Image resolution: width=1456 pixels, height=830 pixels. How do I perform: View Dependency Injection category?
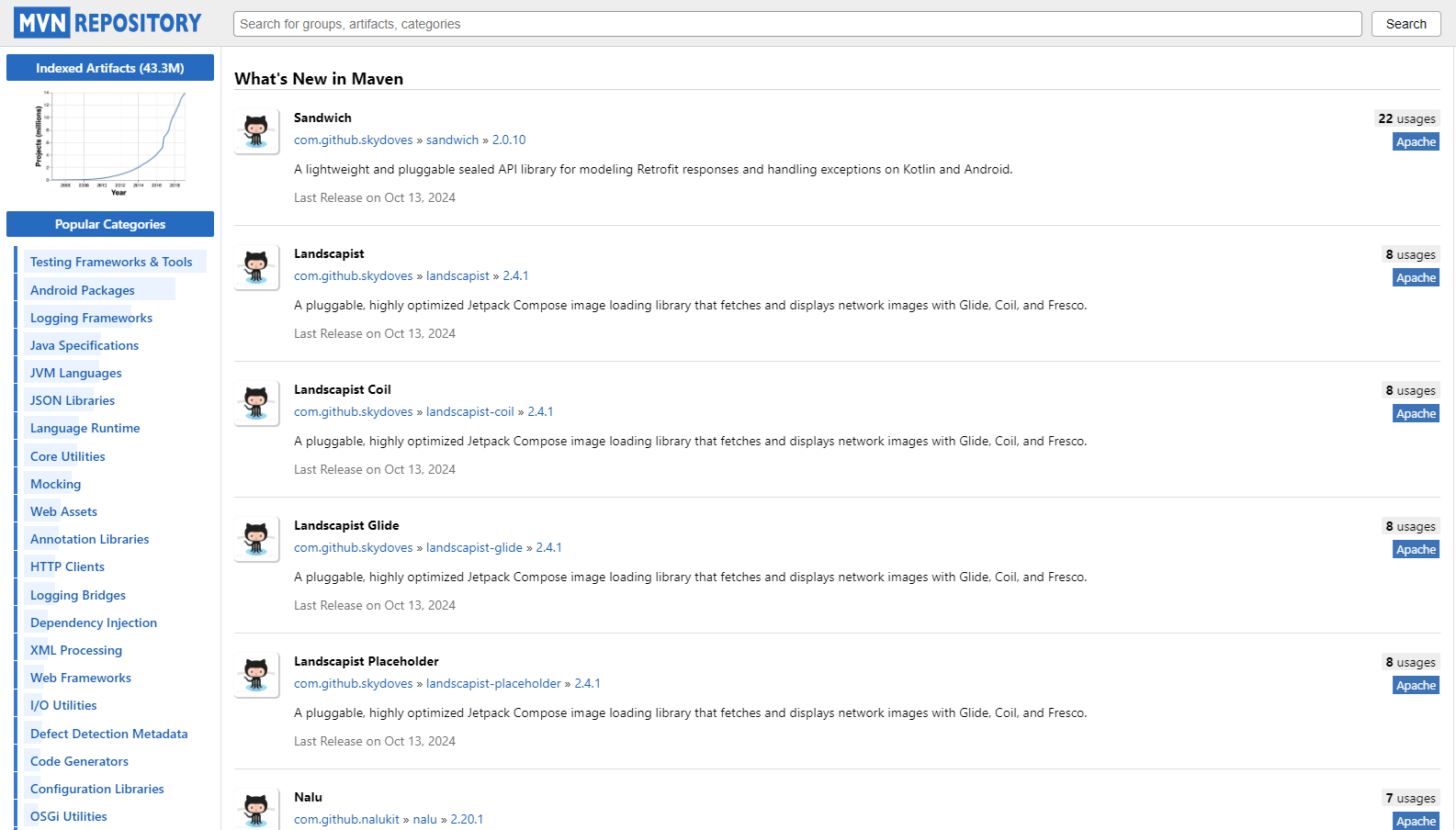tap(94, 622)
